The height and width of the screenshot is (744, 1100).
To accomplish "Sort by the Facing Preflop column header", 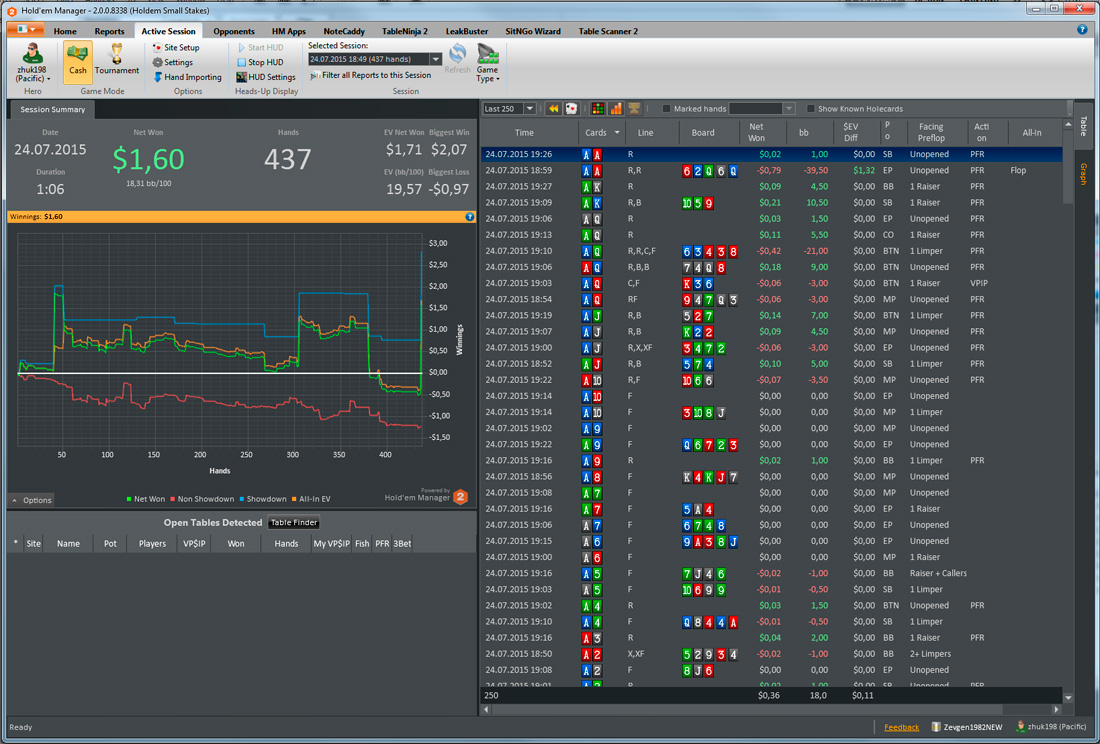I will [931, 133].
